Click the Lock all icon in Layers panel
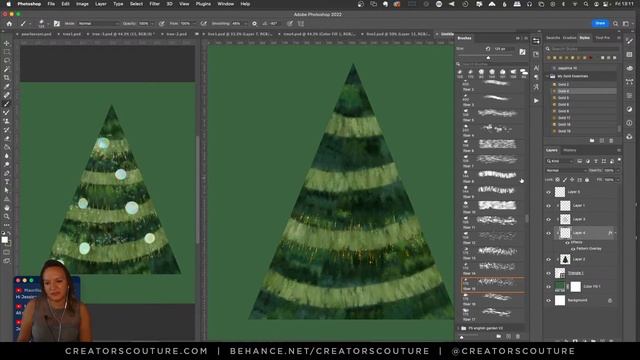The height and width of the screenshot is (360, 640). click(587, 180)
